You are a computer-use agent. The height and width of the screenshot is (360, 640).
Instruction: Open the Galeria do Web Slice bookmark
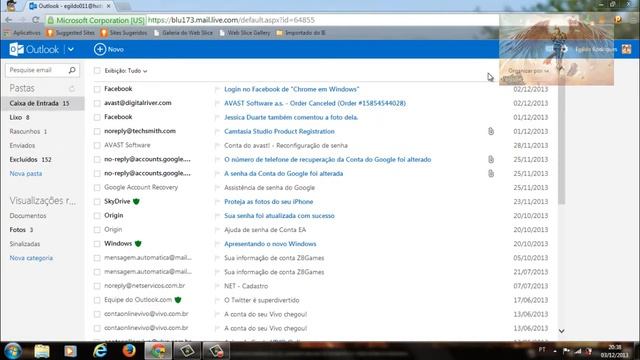[x=183, y=33]
